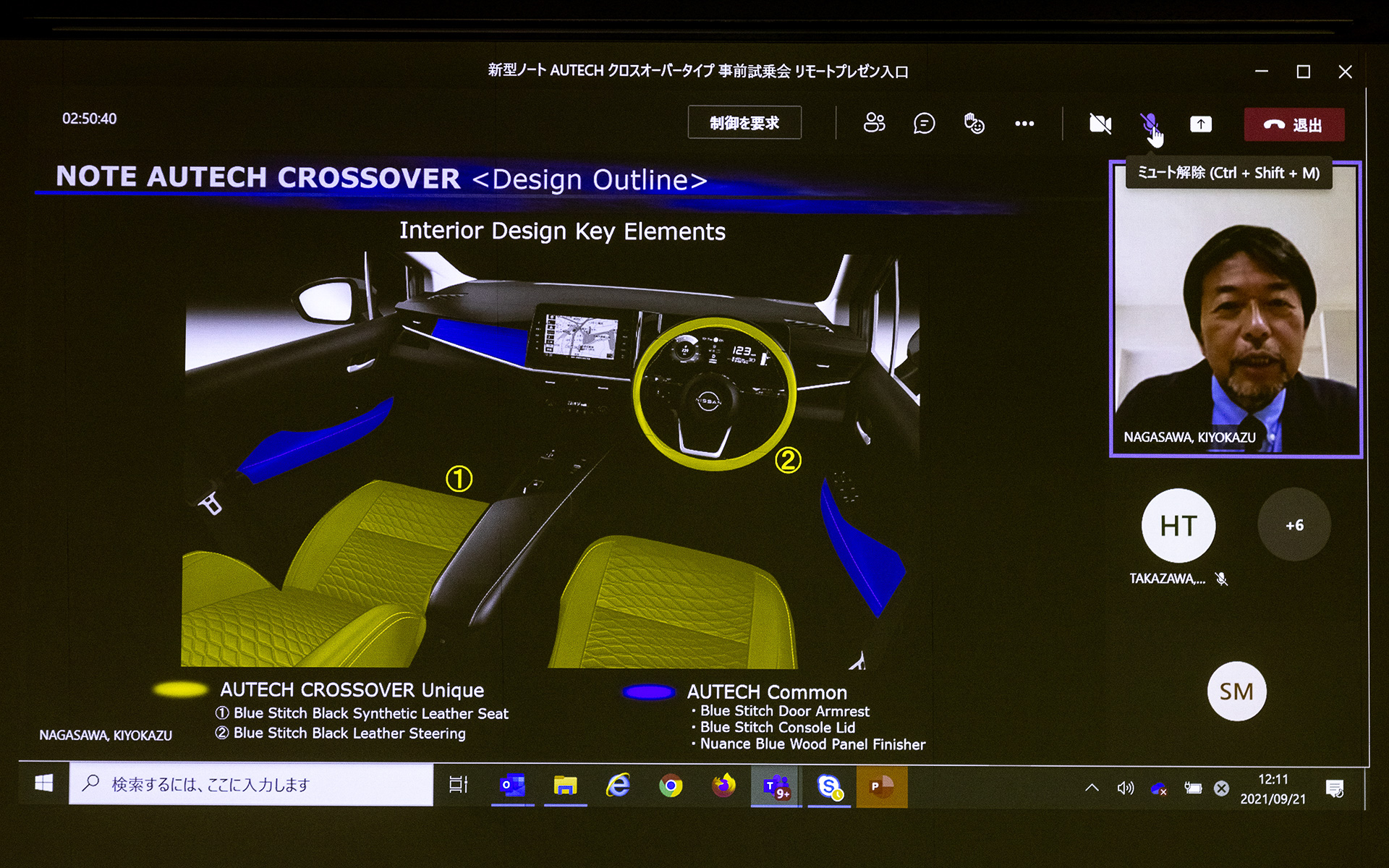Viewport: 1389px width, 868px height.
Task: Switch to Outlook in the taskbar
Action: (x=512, y=786)
